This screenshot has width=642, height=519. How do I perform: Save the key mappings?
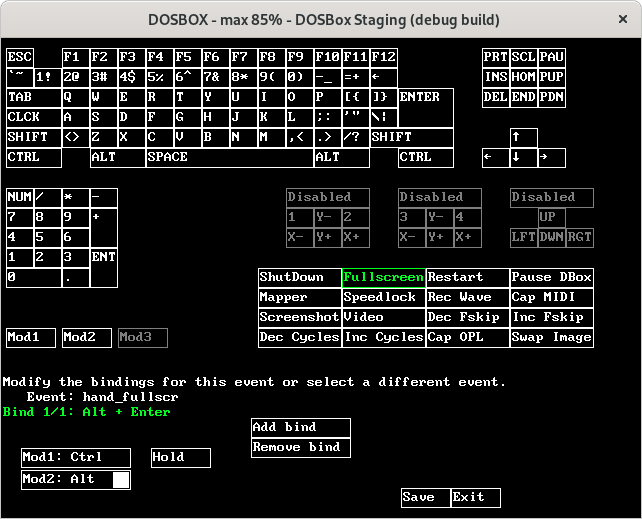426,498
